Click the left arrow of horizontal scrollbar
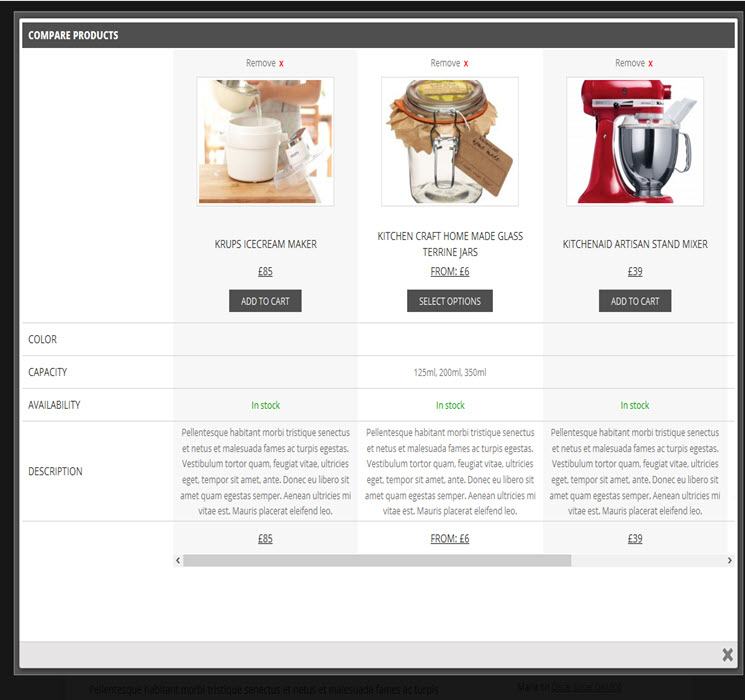745x700 pixels. coord(178,560)
